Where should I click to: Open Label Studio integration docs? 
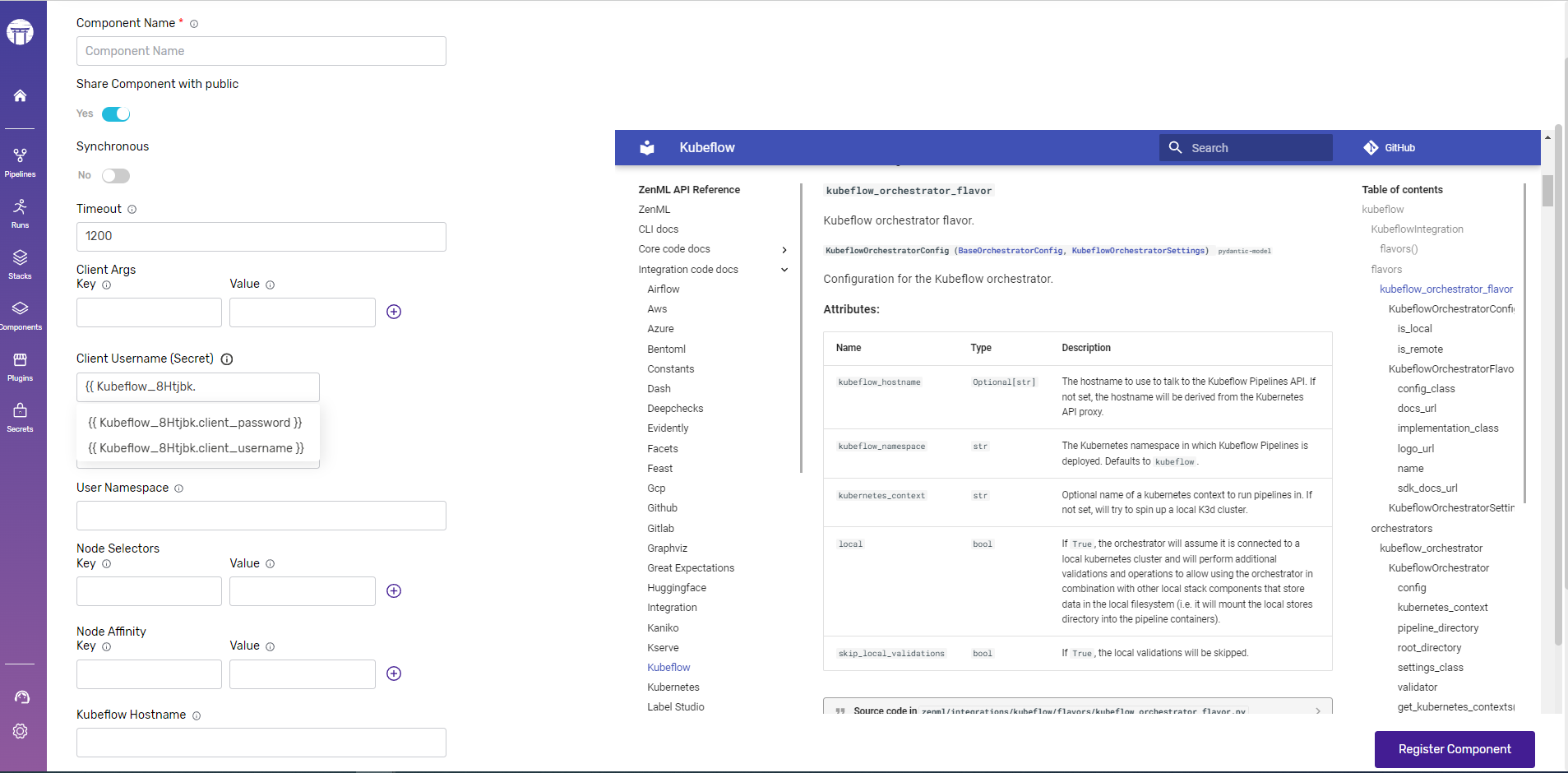[x=675, y=707]
